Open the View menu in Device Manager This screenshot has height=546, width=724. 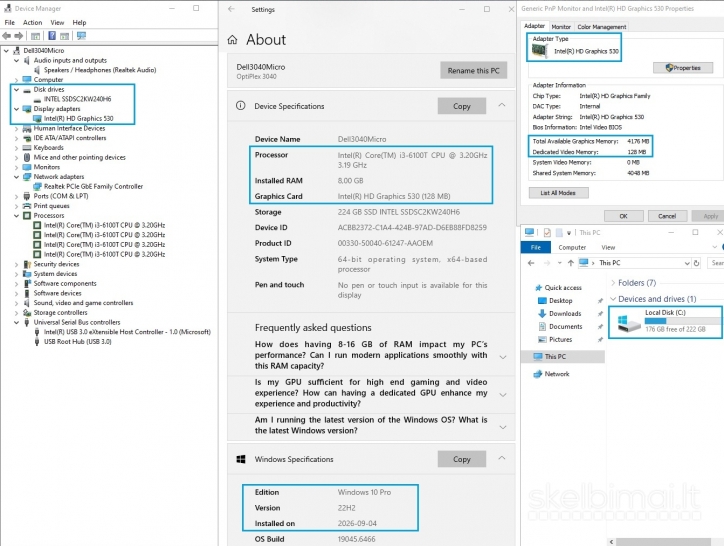(x=57, y=22)
